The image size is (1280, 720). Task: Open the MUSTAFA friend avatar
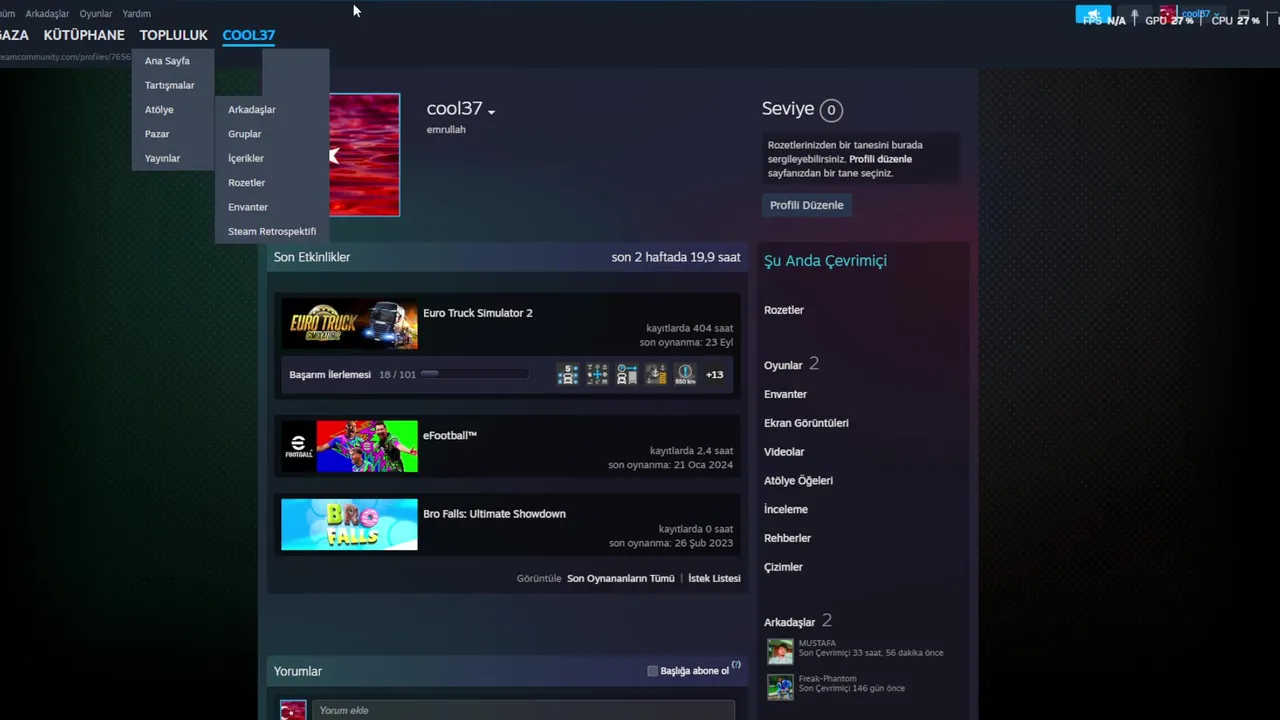click(780, 652)
